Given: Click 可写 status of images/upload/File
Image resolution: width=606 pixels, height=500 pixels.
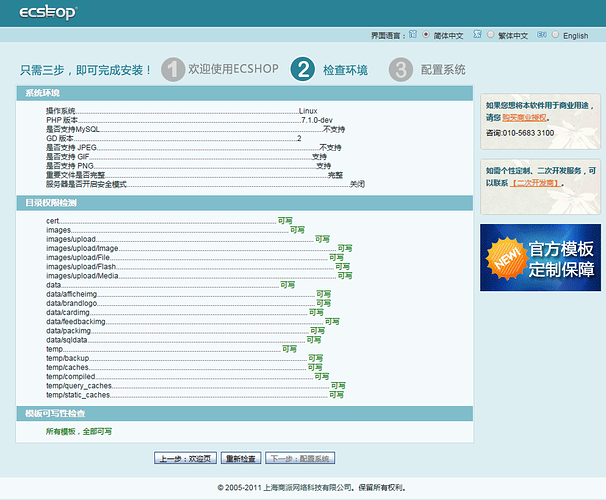Looking at the screenshot, I should [x=337, y=257].
